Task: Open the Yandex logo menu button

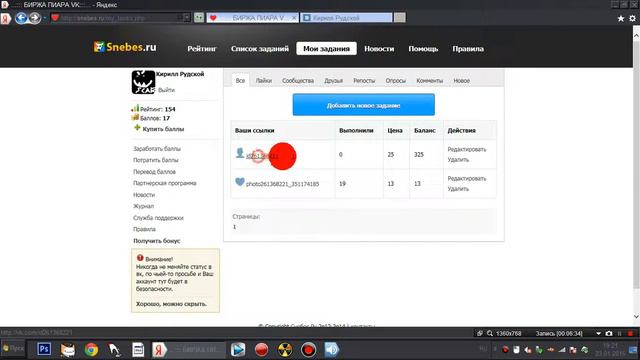Action: (5, 18)
